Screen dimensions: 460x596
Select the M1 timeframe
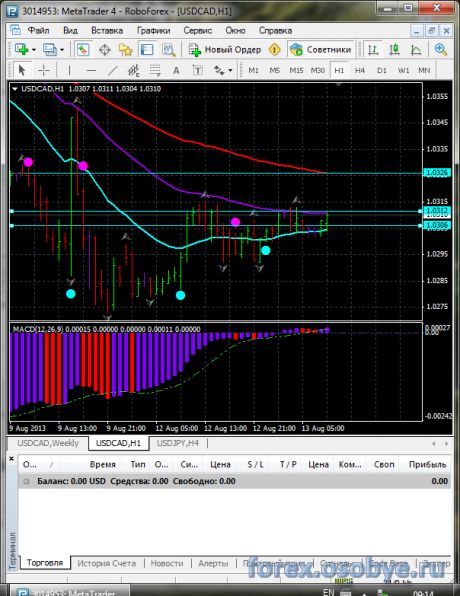click(253, 70)
